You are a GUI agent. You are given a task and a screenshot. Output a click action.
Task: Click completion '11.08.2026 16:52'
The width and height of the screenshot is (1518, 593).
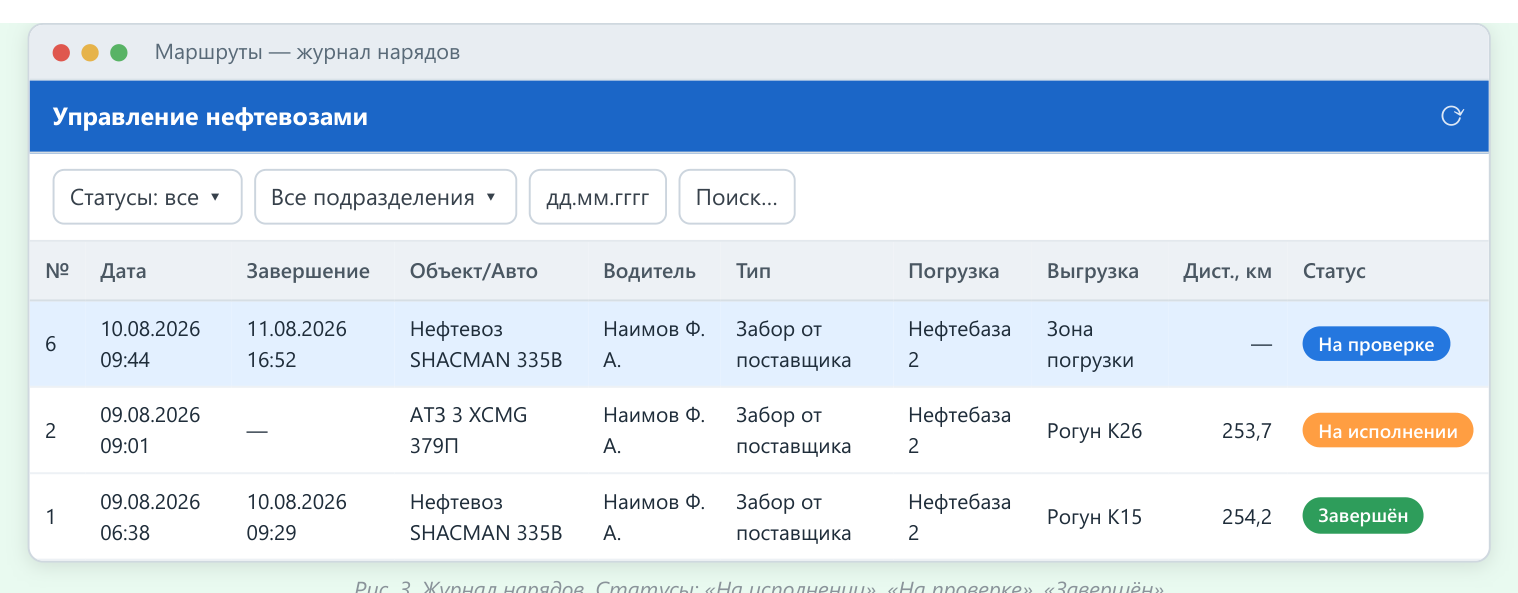297,344
